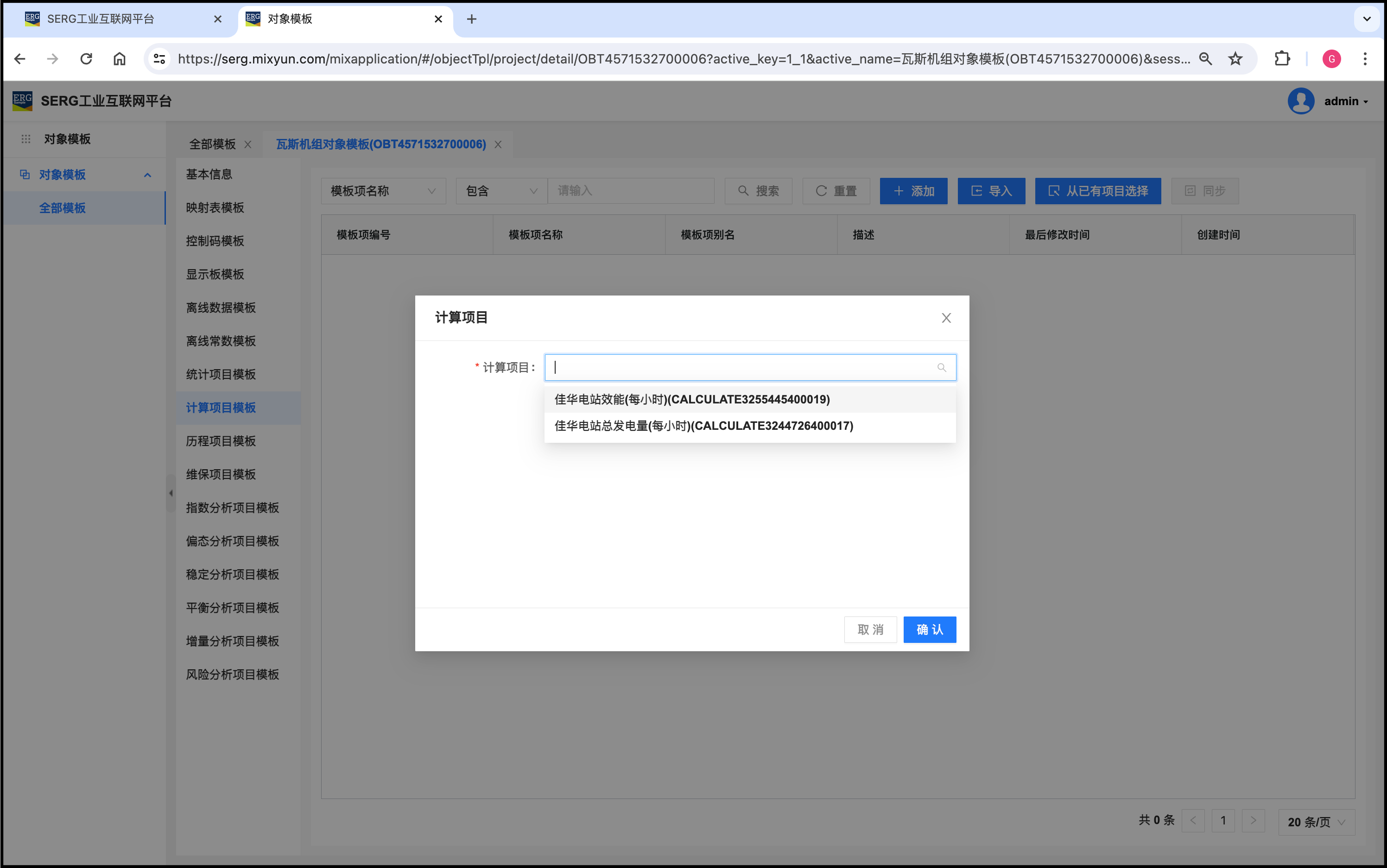1387x868 pixels.
Task: Open the 历程项目模板 side tab
Action: pyautogui.click(x=221, y=441)
